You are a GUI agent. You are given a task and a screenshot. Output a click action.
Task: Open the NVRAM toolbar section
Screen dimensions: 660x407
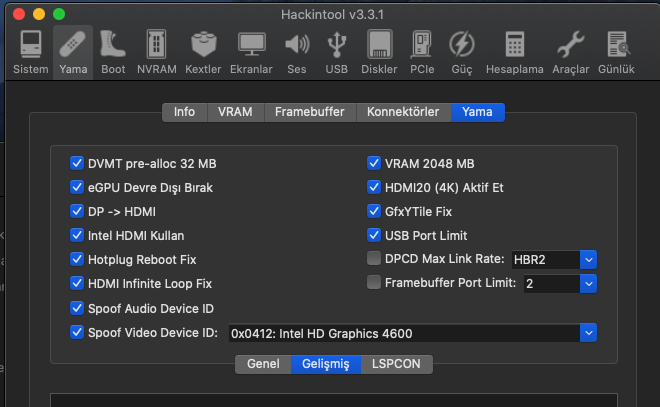tap(156, 52)
